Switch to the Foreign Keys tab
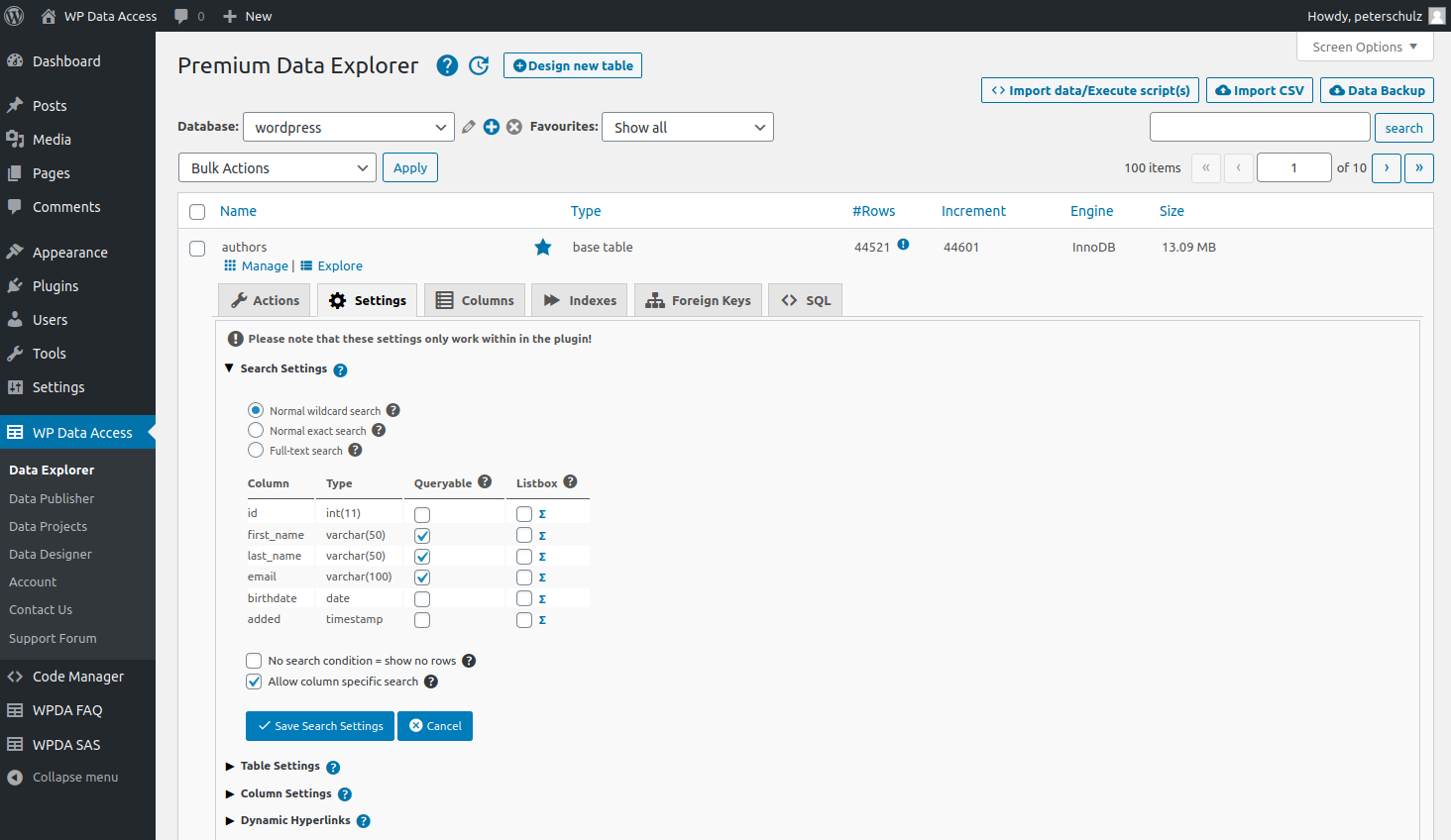The height and width of the screenshot is (840, 1451). pos(698,300)
